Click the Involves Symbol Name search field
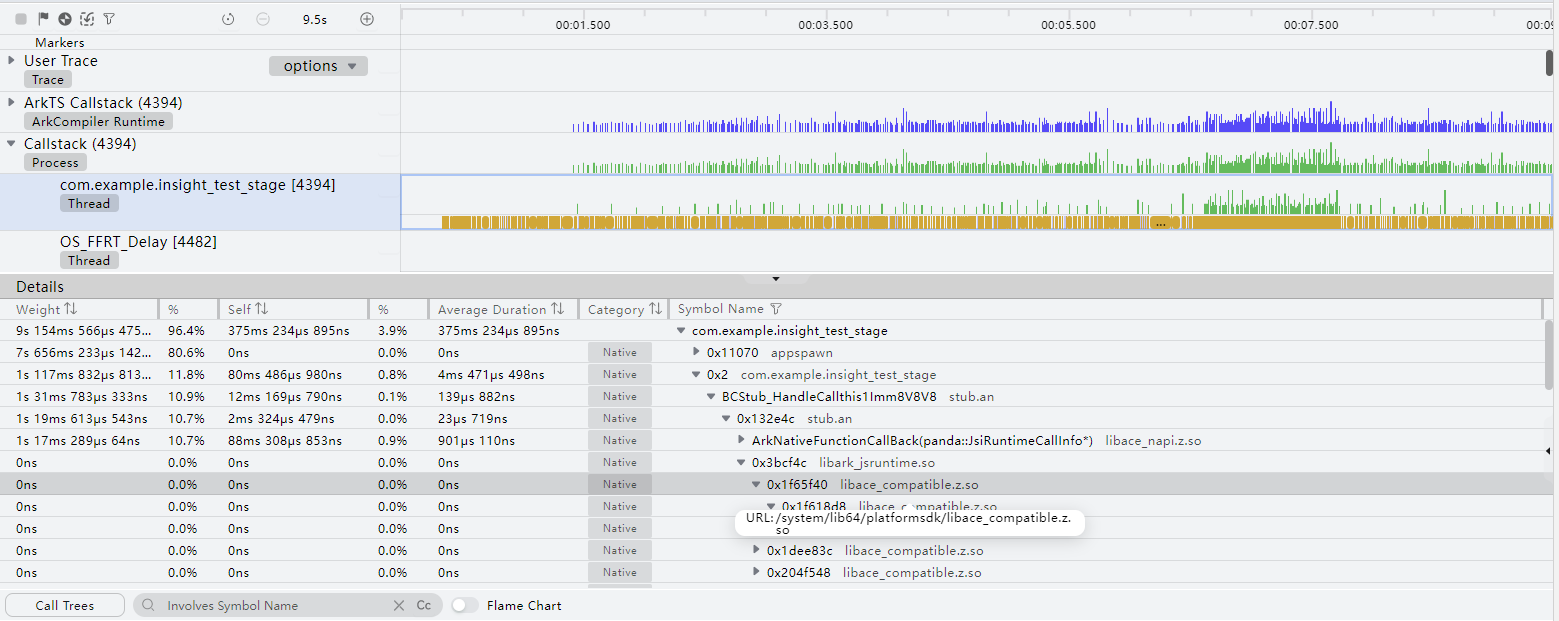 pos(270,605)
